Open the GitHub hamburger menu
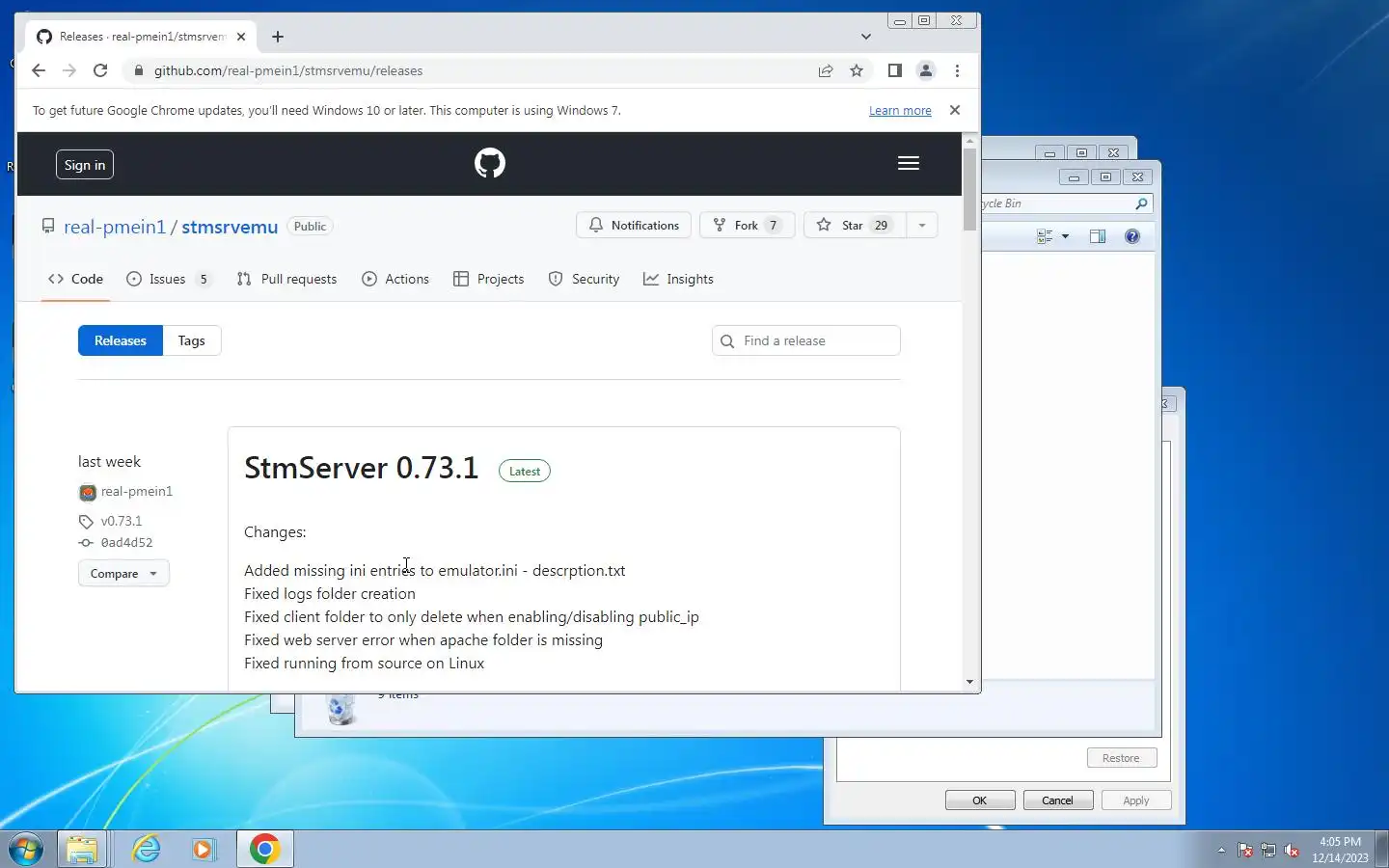This screenshot has height=868, width=1389. (909, 163)
